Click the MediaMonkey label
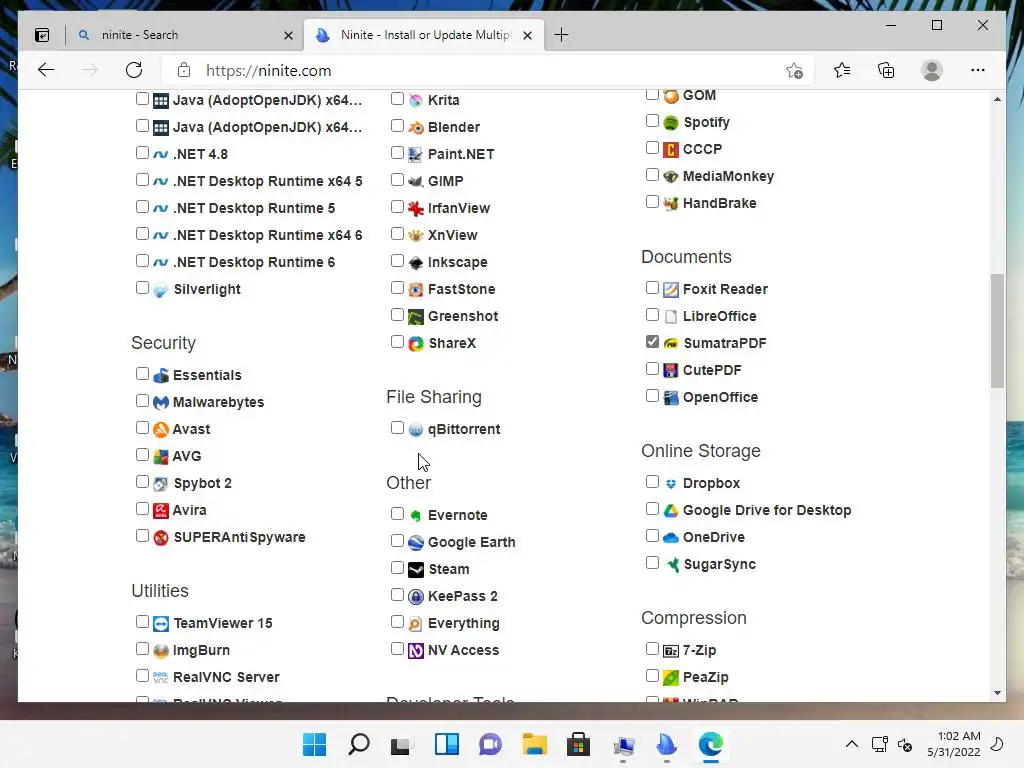This screenshot has width=1024, height=768. tap(728, 176)
